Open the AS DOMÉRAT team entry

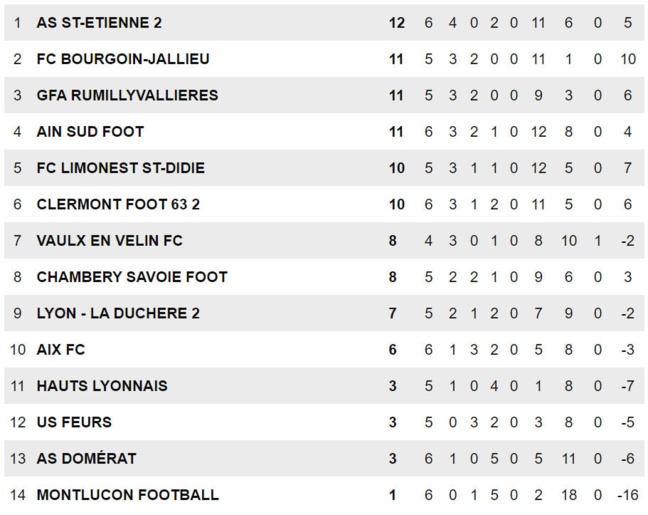(x=86, y=459)
